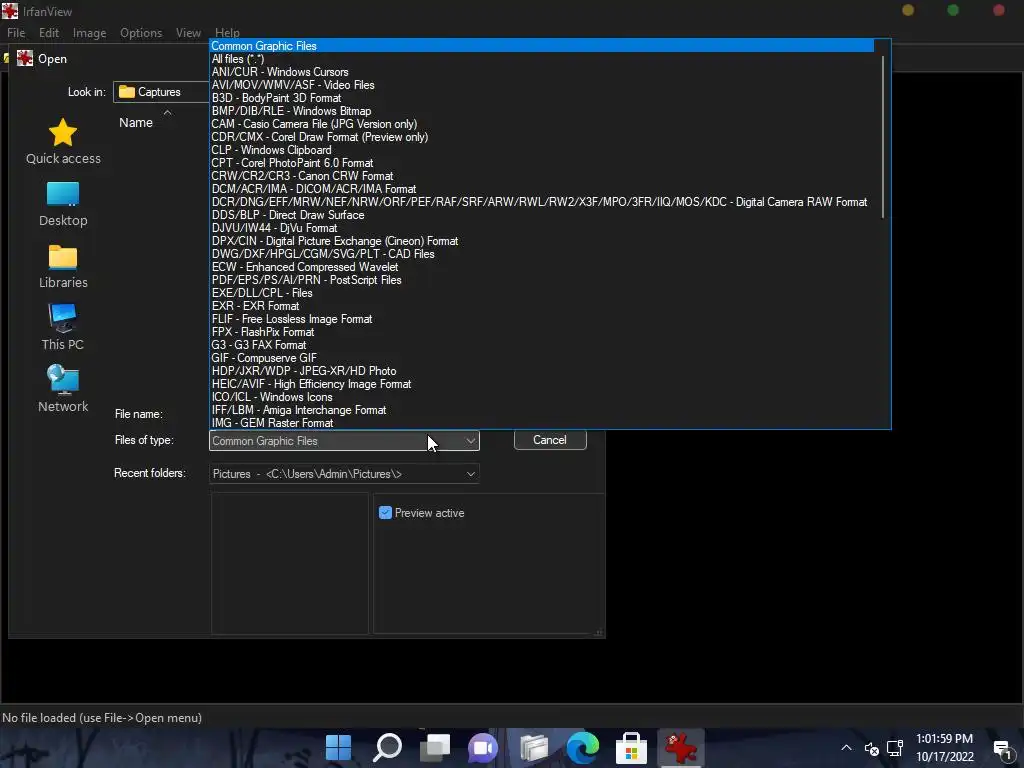Image resolution: width=1024 pixels, height=768 pixels.
Task: Select HDP/JXR/WDP JPEG-XR option
Action: [x=541, y=371]
